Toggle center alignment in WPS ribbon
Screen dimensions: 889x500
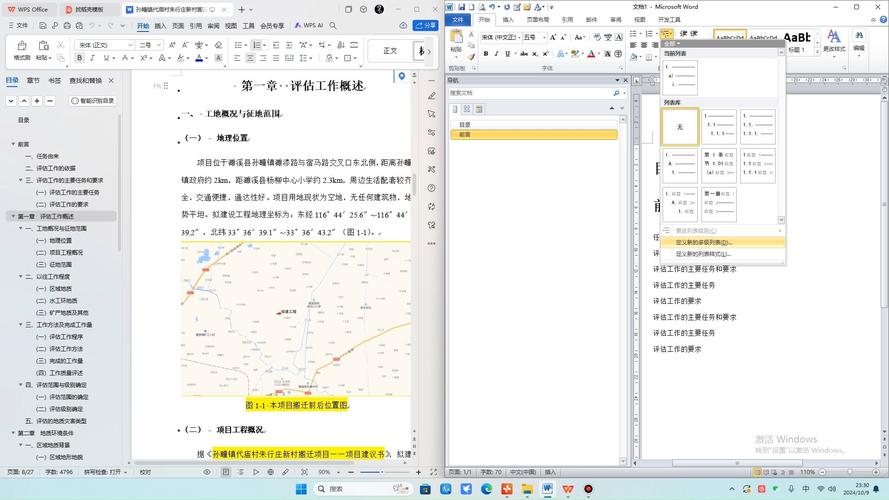pyautogui.click(x=250, y=58)
